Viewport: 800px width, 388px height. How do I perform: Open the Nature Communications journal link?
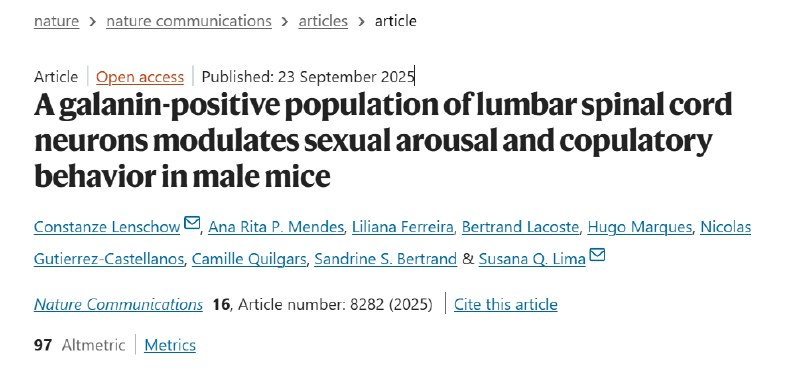click(118, 304)
